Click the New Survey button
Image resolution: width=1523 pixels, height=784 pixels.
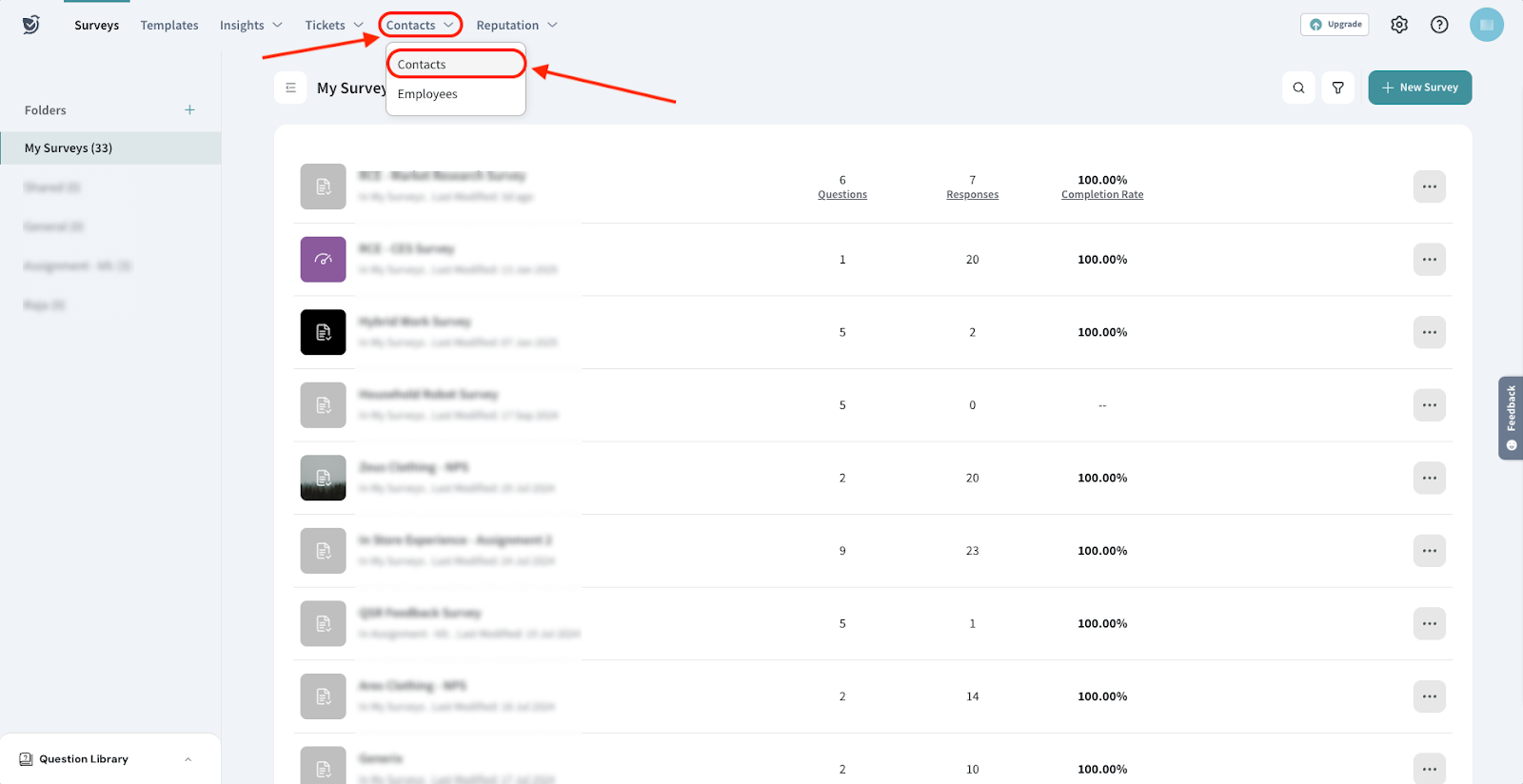pyautogui.click(x=1419, y=88)
